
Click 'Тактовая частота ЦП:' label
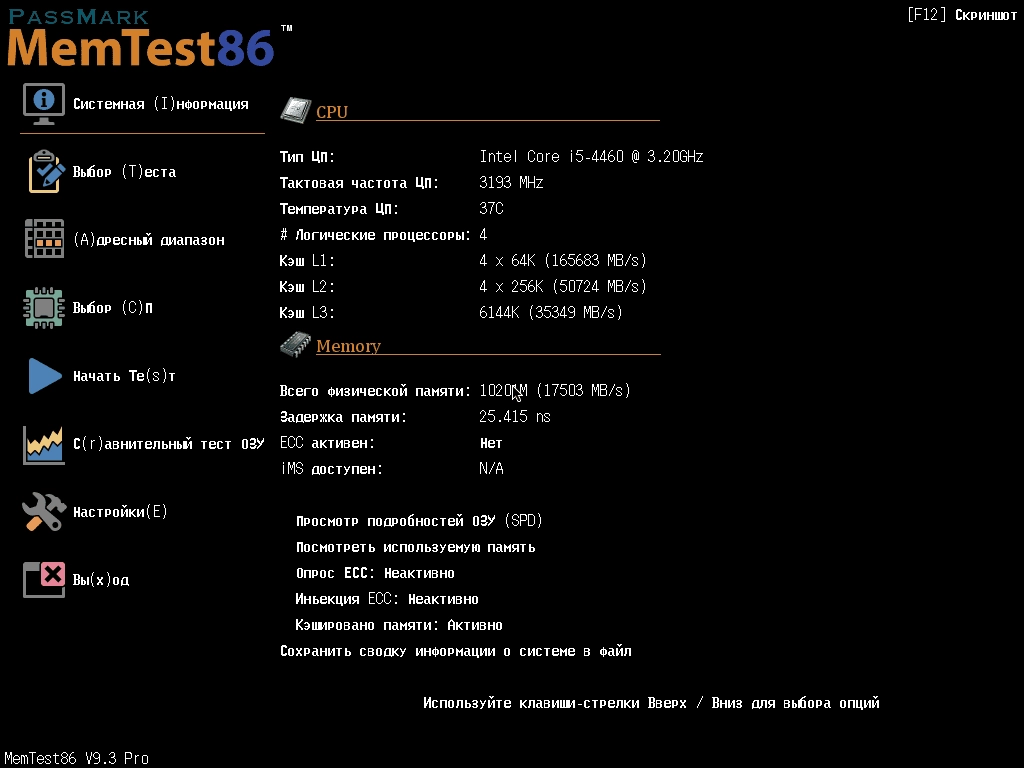point(359,183)
